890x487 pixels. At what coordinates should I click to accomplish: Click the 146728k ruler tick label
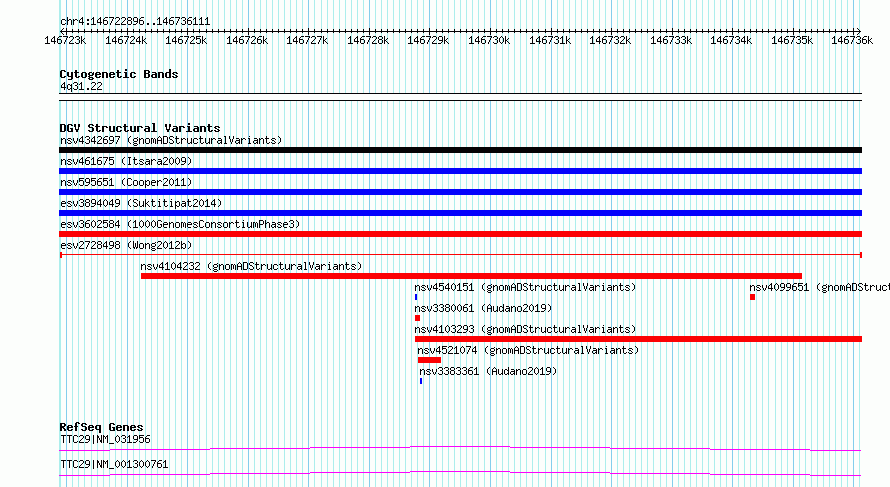point(368,40)
